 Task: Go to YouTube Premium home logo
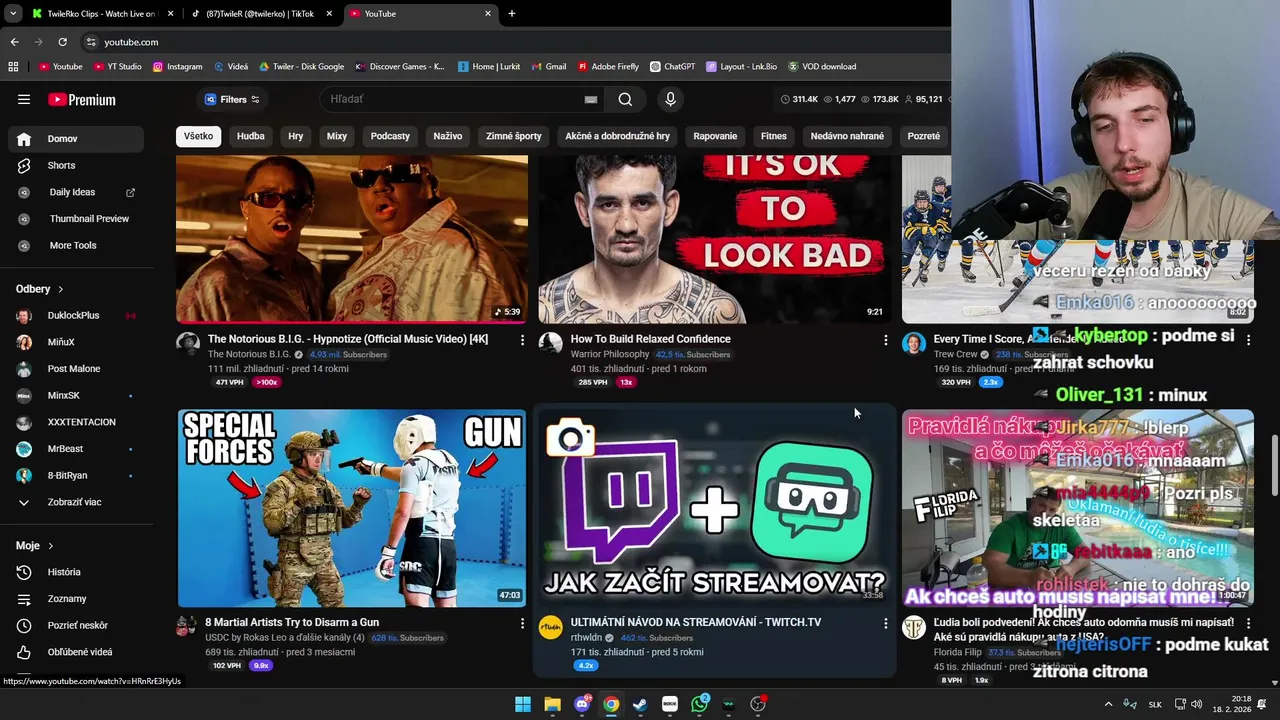(x=82, y=100)
